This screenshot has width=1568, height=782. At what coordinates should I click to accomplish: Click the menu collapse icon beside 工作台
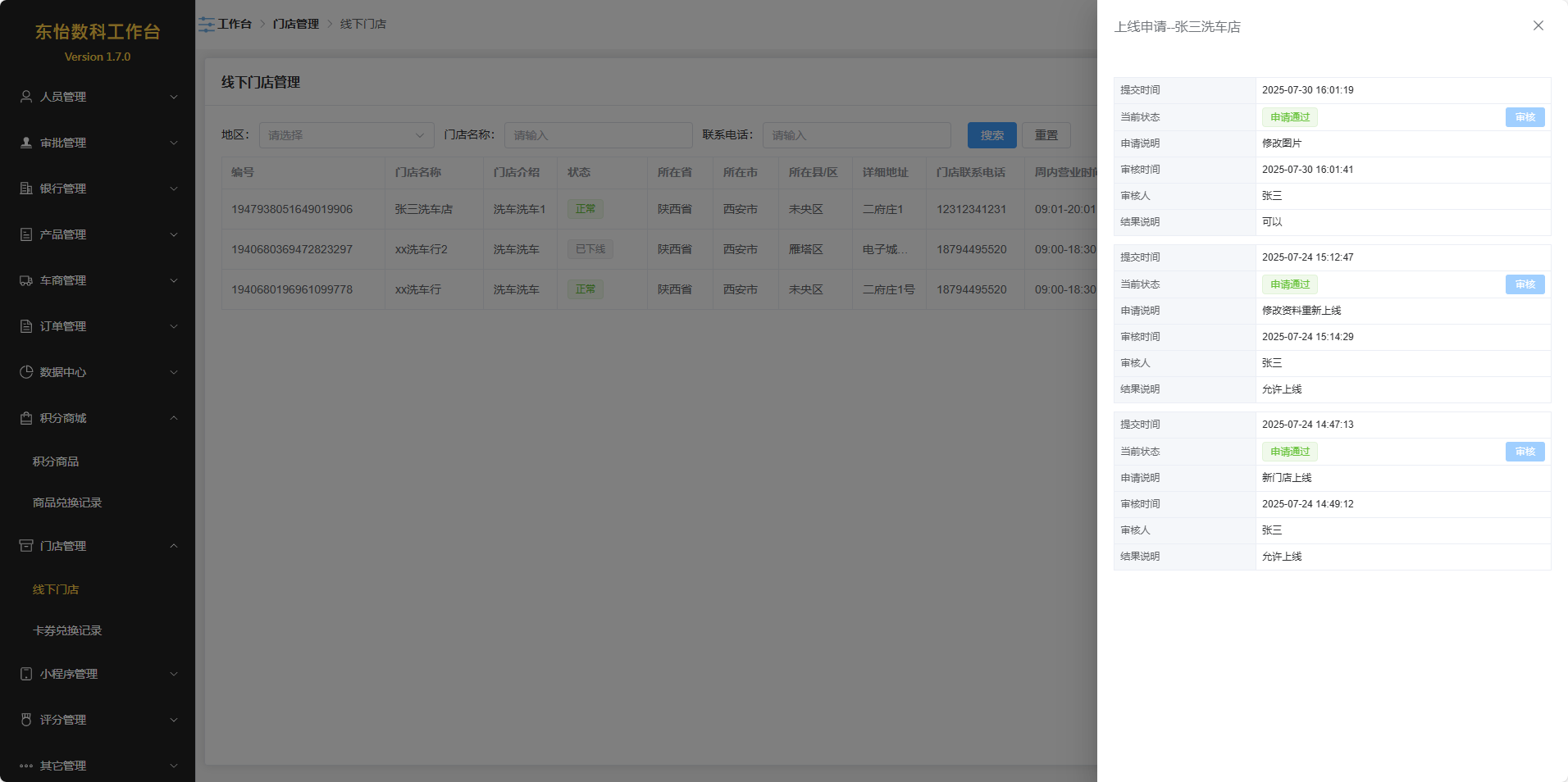point(207,25)
